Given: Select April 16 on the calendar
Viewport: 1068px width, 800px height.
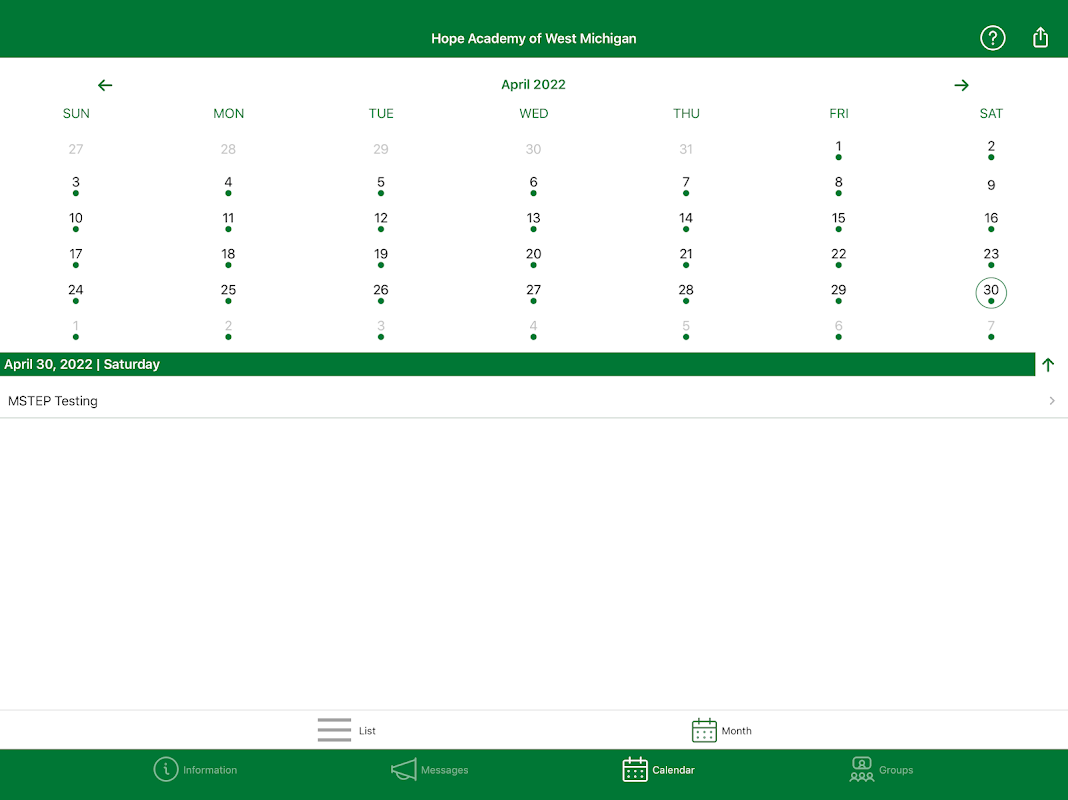Looking at the screenshot, I should tap(991, 221).
